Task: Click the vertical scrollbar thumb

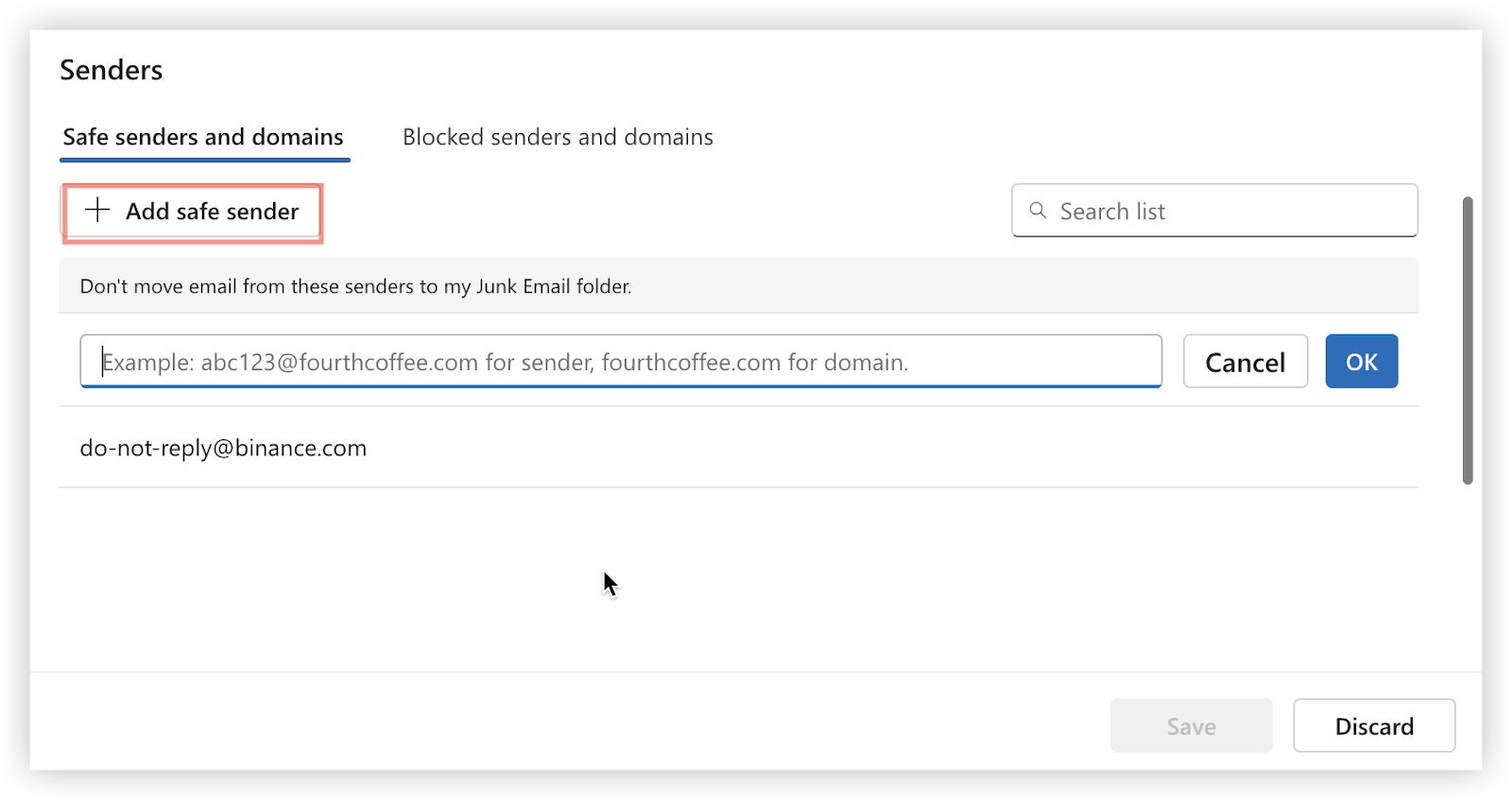Action: [1468, 340]
